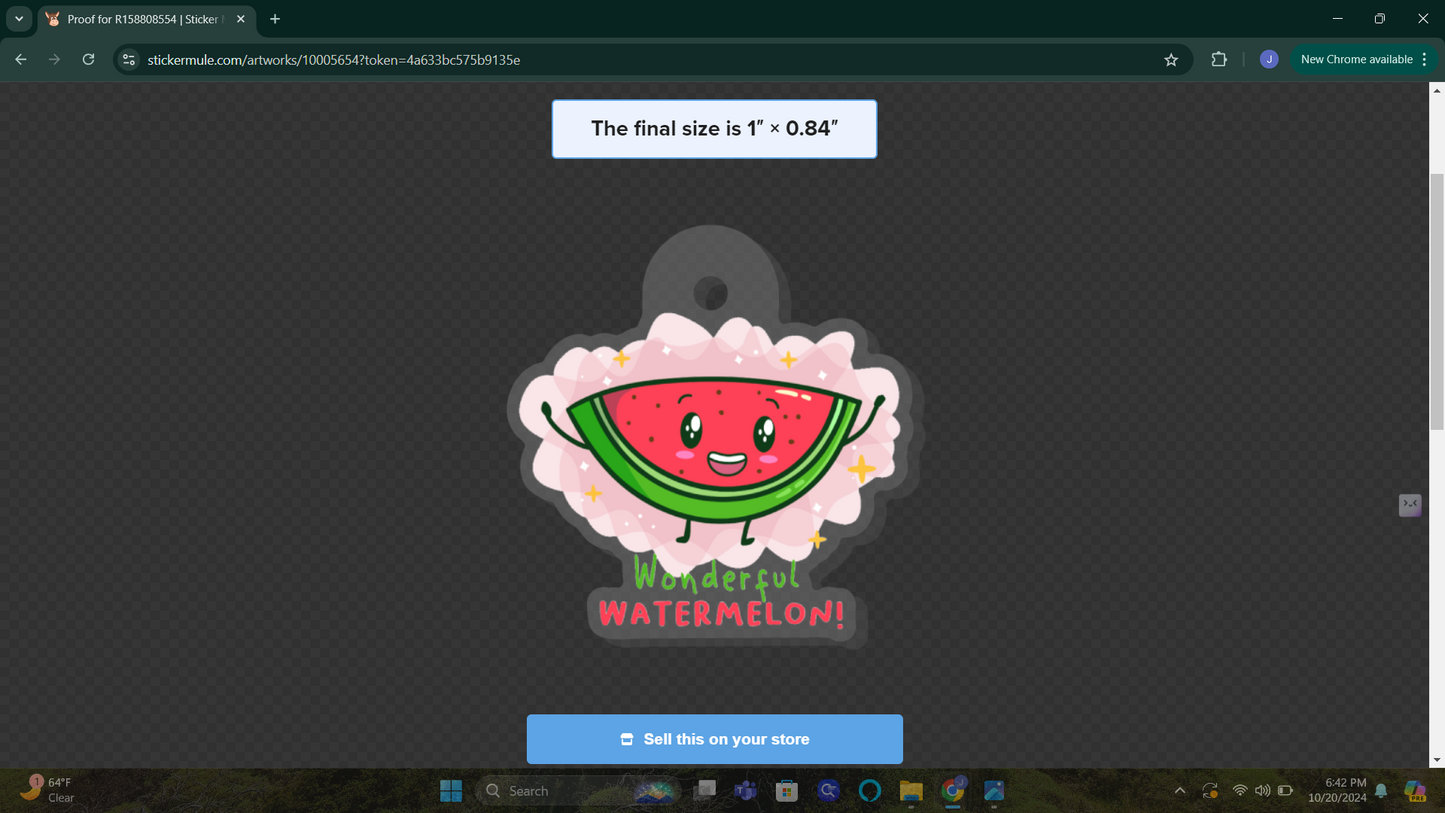Bookmark this page with the star icon
The width and height of the screenshot is (1445, 813).
[1171, 60]
